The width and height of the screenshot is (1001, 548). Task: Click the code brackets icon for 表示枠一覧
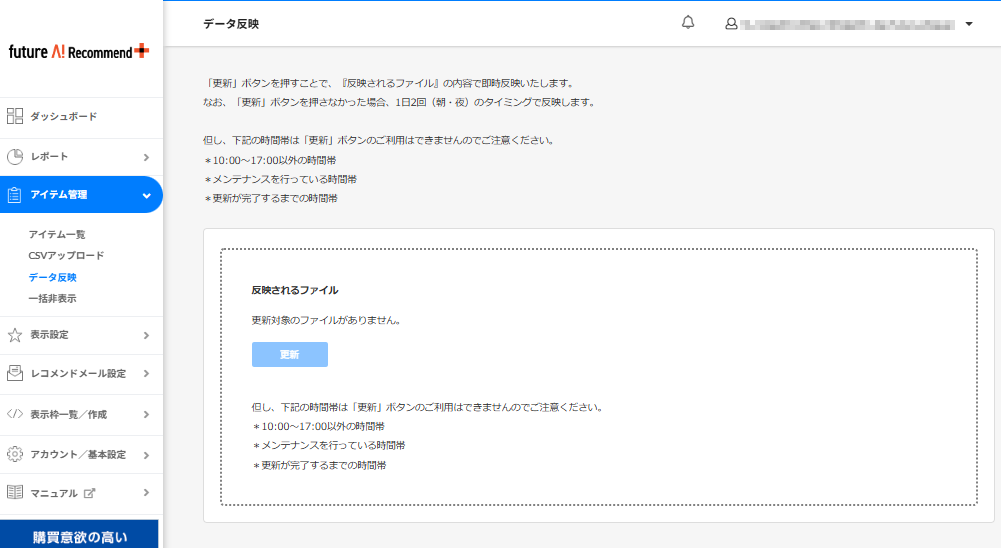point(15,414)
